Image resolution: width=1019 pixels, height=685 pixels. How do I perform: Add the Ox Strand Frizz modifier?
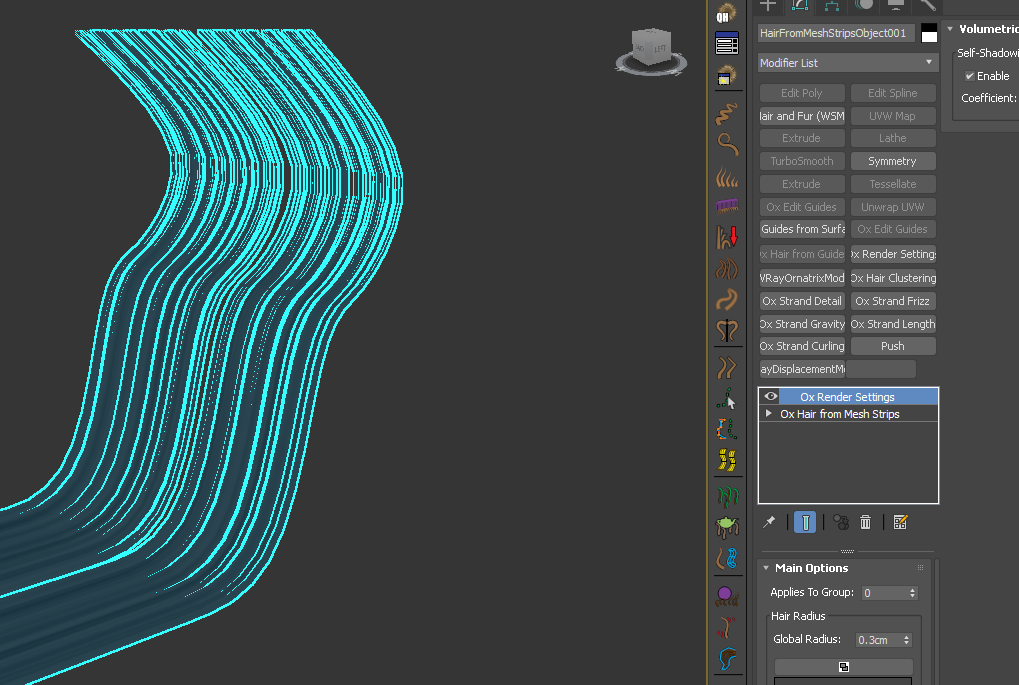[892, 301]
